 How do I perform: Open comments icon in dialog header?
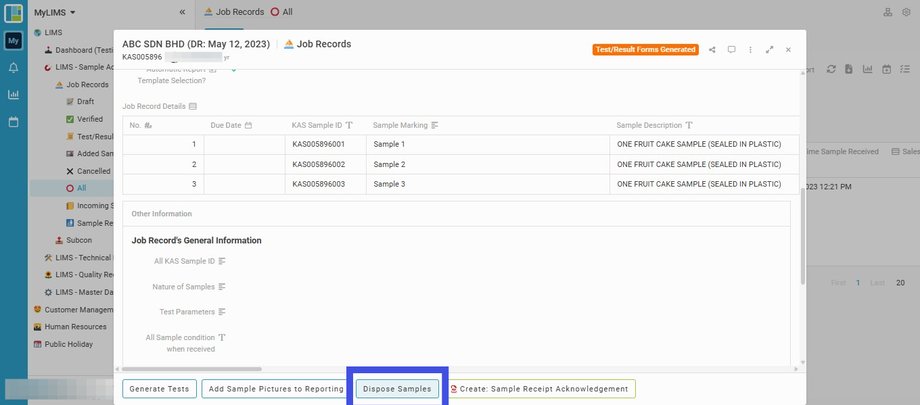point(732,50)
